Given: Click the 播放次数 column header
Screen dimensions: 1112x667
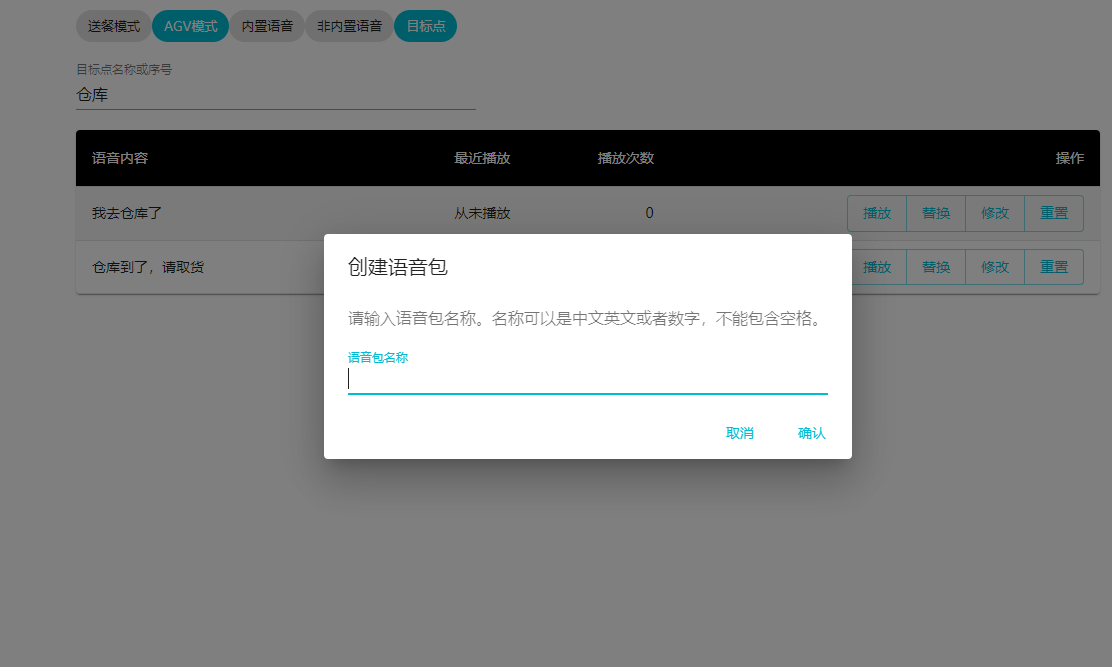Looking at the screenshot, I should [626, 158].
